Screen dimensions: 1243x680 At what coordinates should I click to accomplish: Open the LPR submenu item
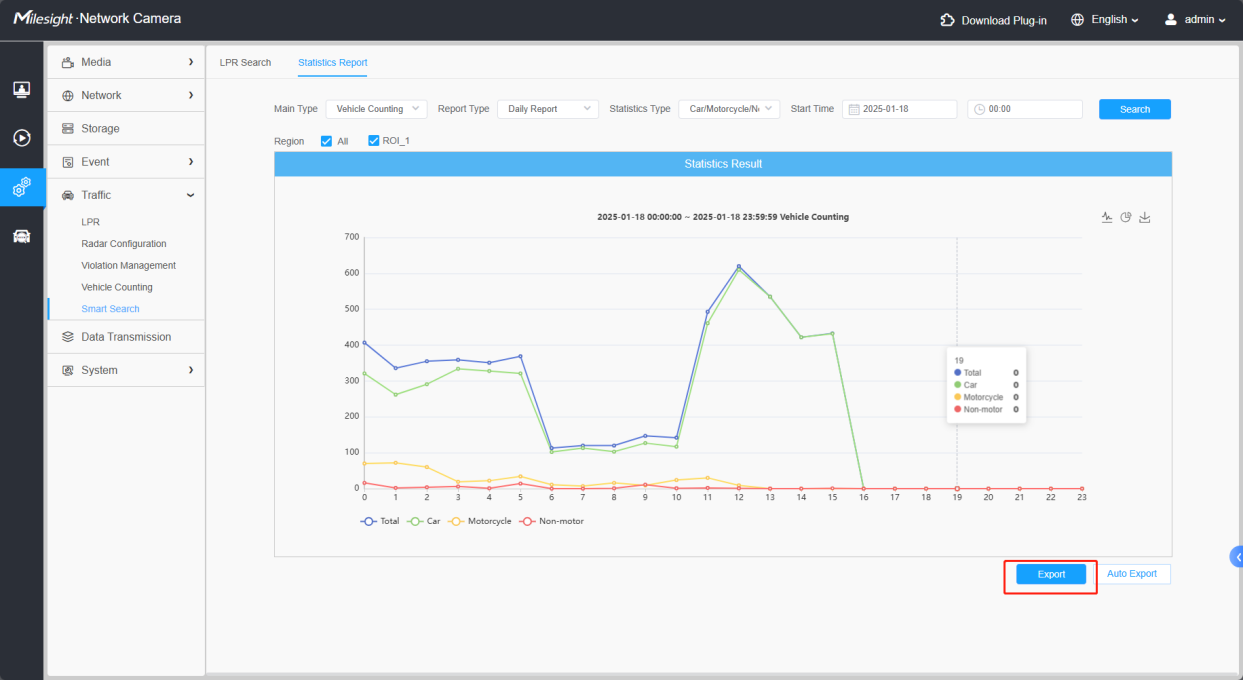90,222
